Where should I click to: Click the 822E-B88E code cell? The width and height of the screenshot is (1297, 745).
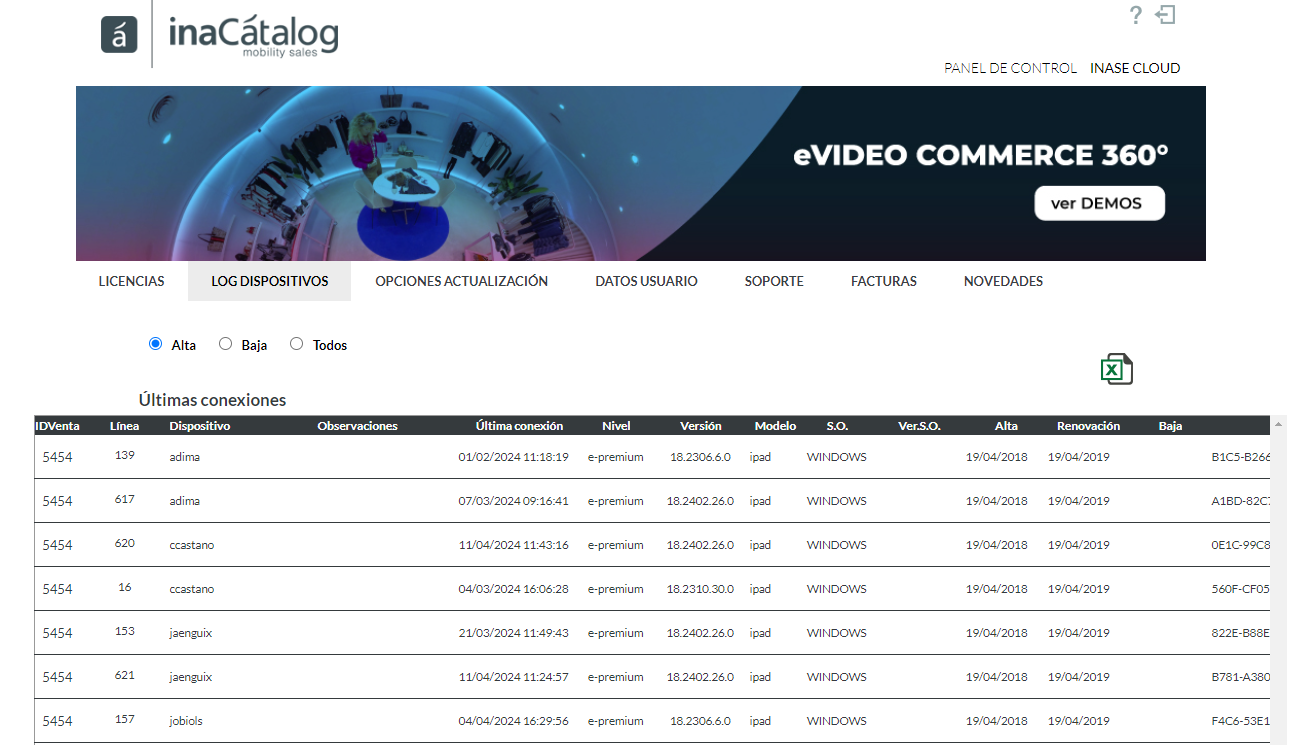[1241, 633]
